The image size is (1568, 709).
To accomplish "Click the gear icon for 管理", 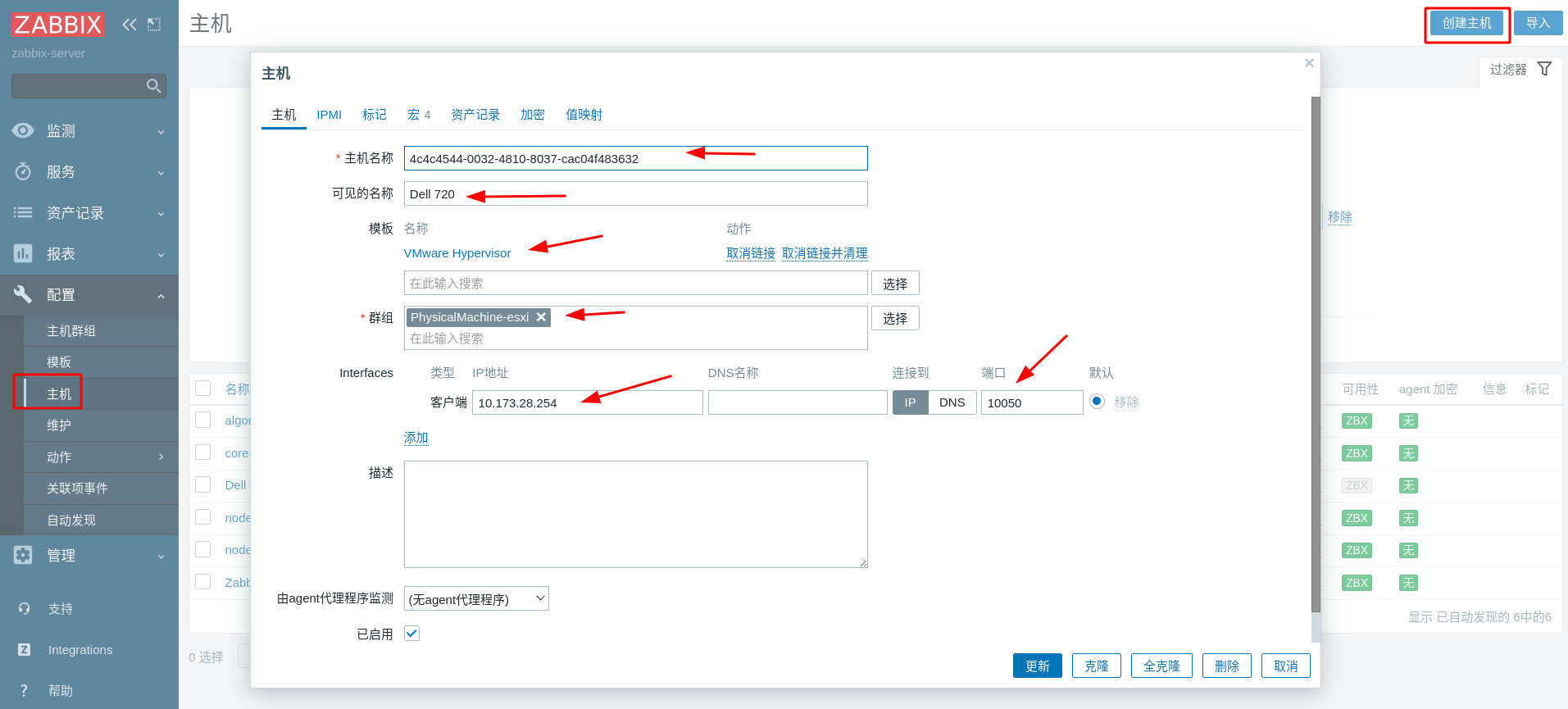I will 23,555.
